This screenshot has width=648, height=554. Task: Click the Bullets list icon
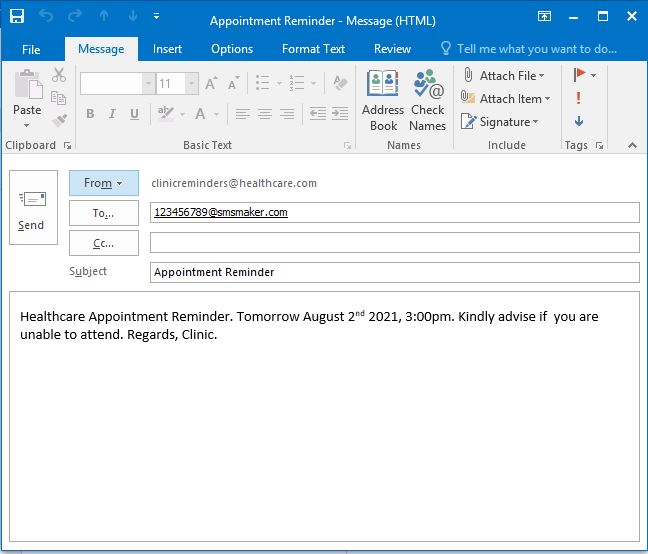pyautogui.click(x=263, y=83)
